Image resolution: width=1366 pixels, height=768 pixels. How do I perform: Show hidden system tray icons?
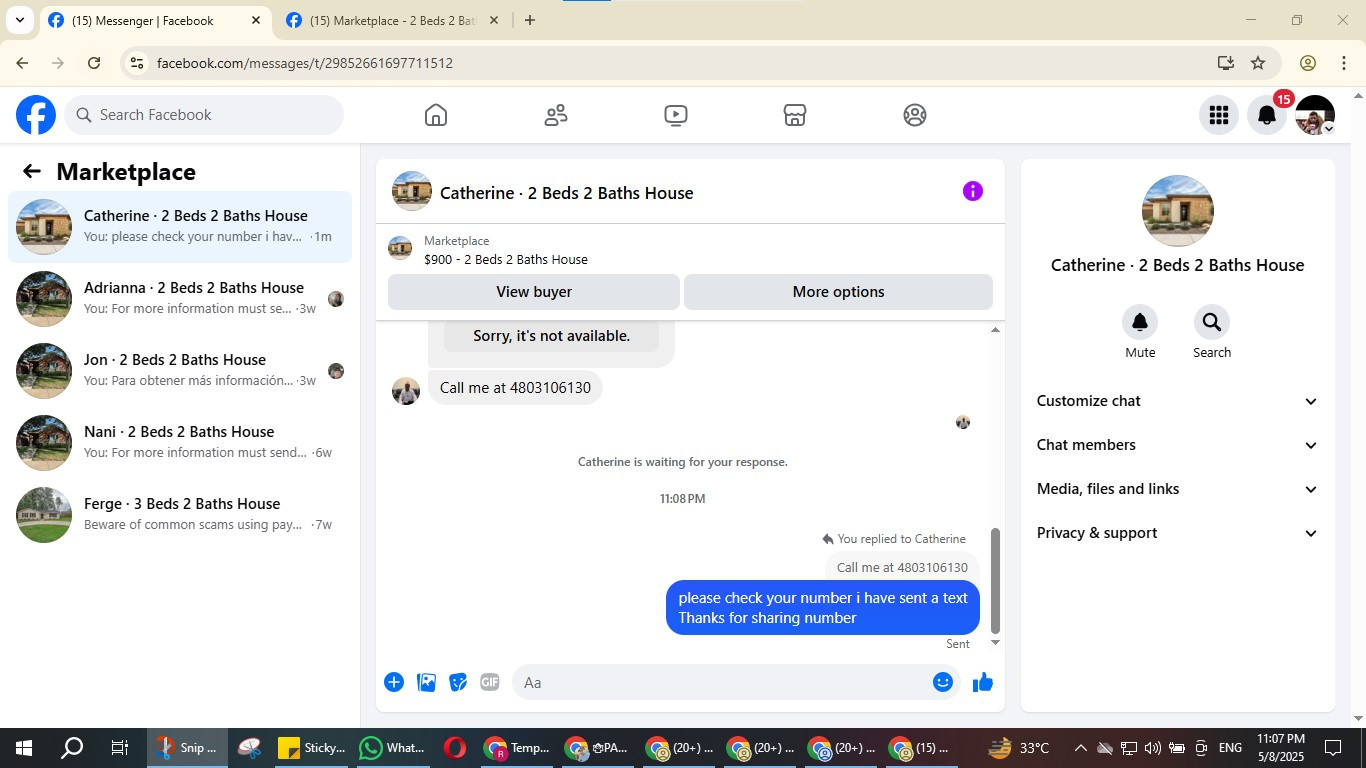1080,748
